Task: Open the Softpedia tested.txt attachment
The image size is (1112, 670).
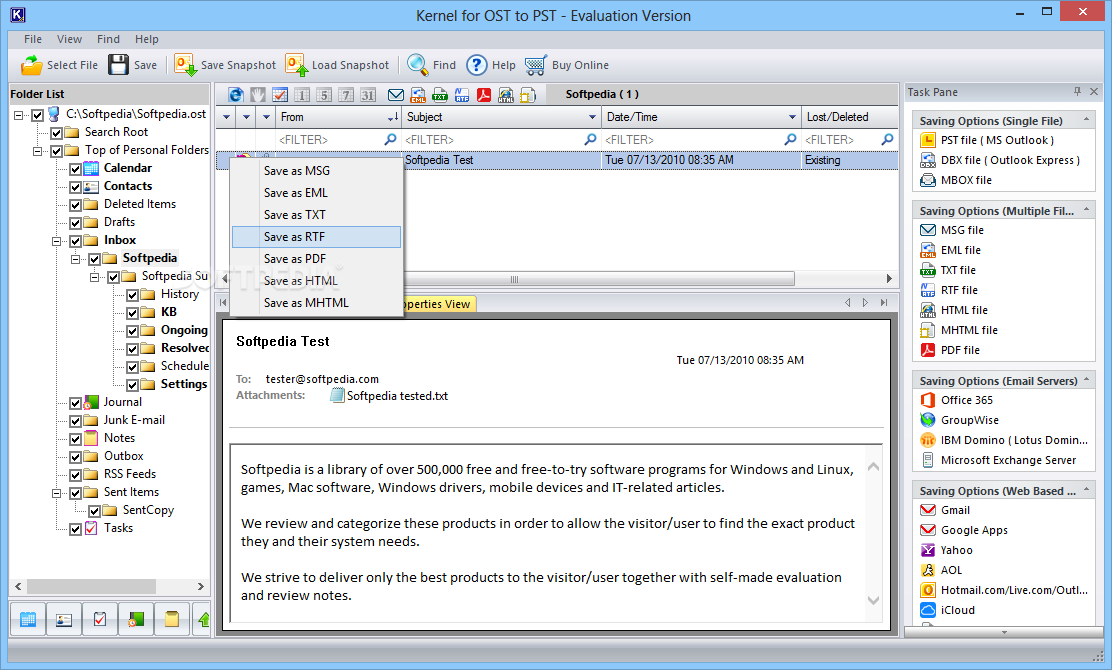Action: point(389,396)
